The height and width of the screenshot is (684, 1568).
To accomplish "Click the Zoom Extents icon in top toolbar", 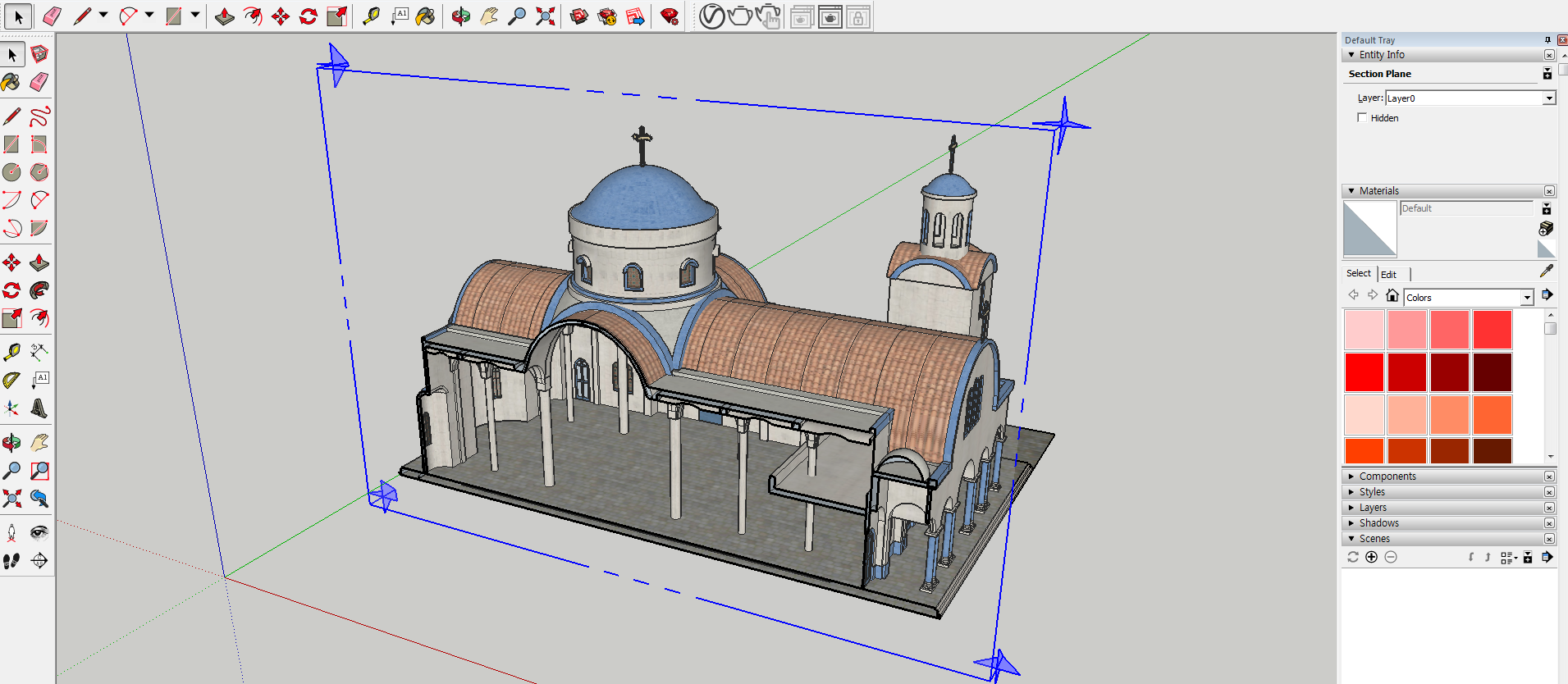I will pyautogui.click(x=545, y=16).
